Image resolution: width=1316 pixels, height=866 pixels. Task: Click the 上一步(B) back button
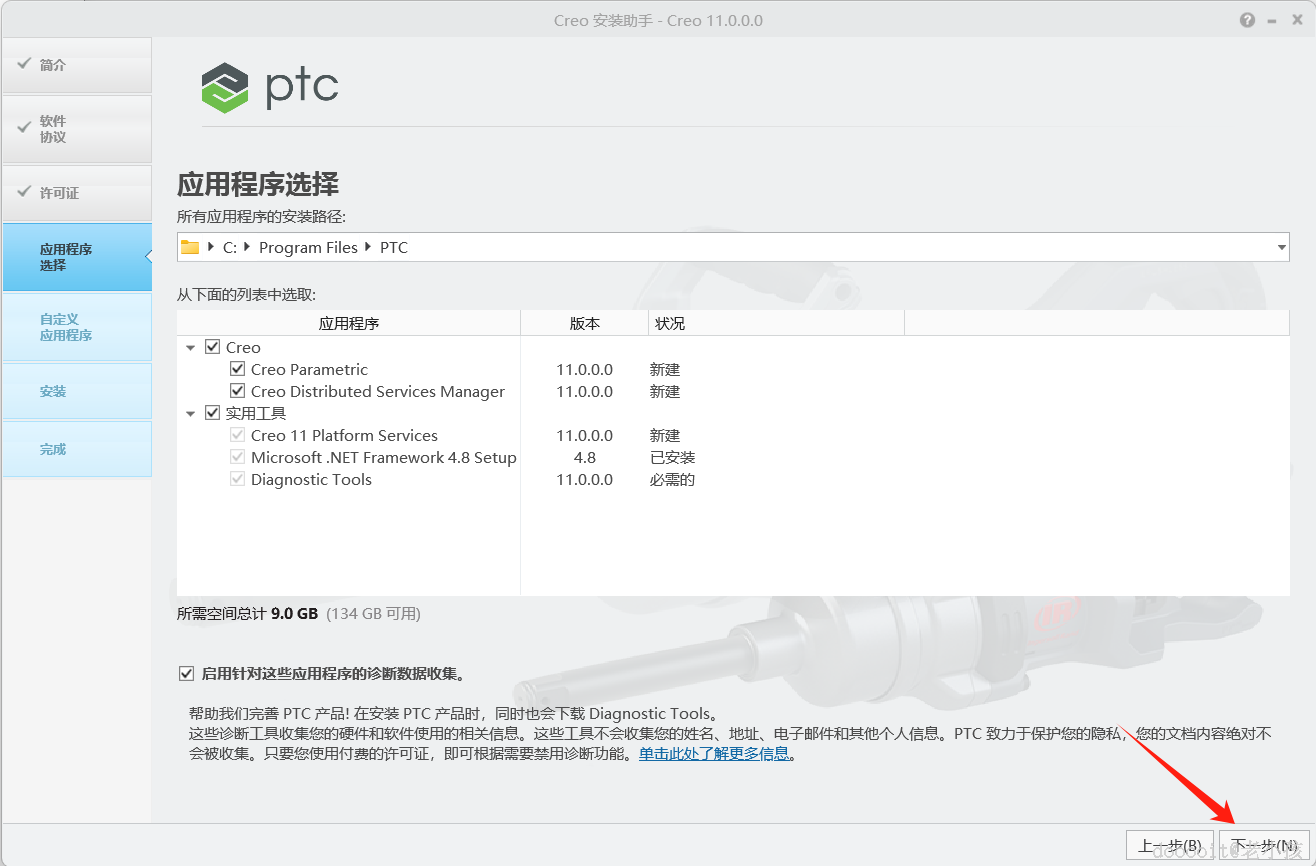coord(1170,845)
